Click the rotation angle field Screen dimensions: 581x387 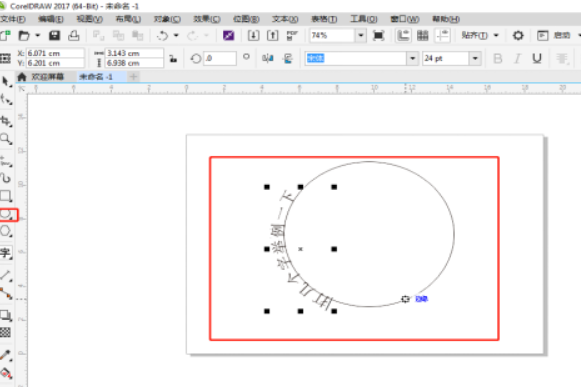[x=220, y=59]
